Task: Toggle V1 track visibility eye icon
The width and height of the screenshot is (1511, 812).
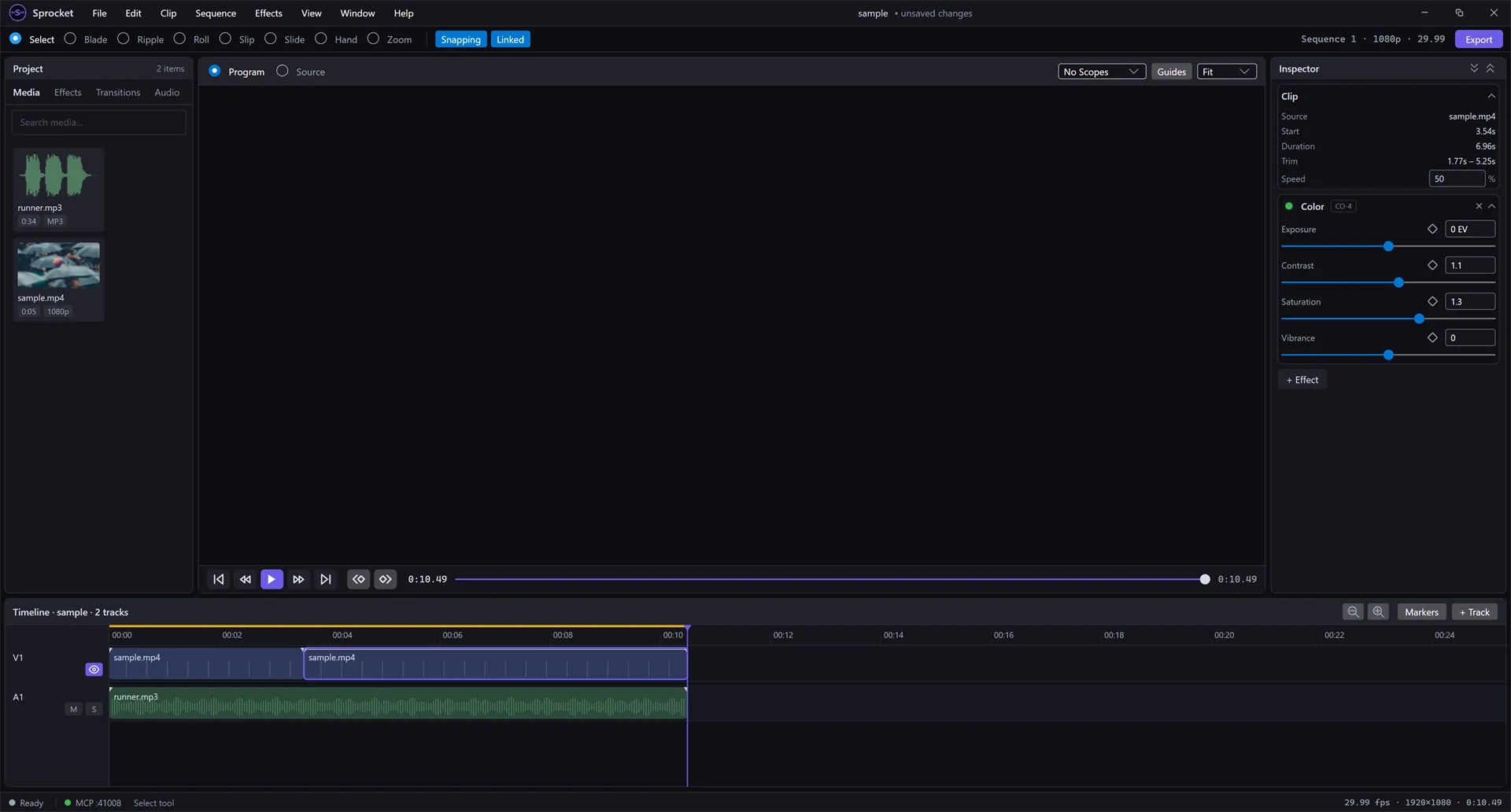Action: pos(94,670)
